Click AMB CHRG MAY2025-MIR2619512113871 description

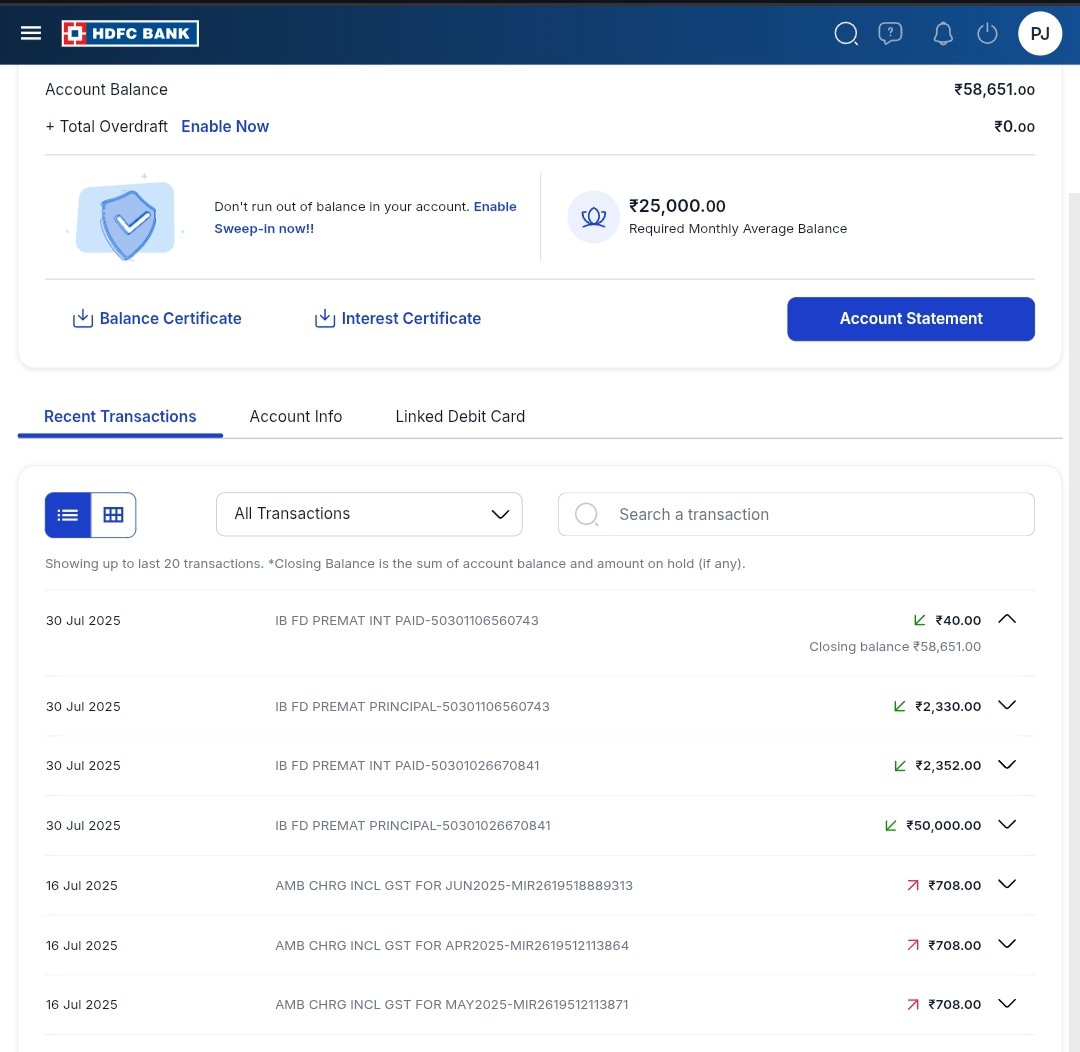(x=452, y=1004)
